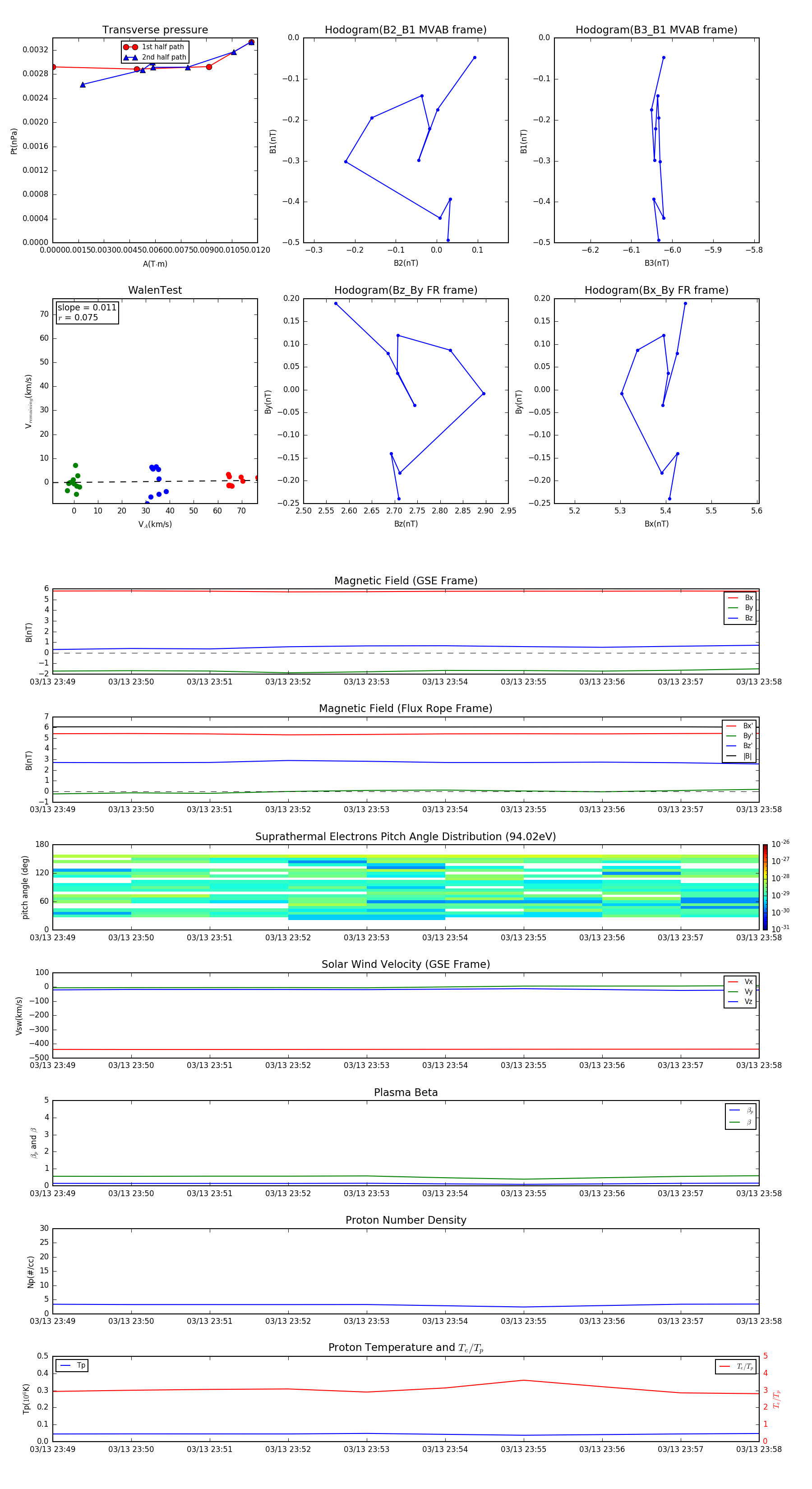Click the 'Proton Number Density' title
This screenshot has height=1489, width=812.
[406, 1220]
